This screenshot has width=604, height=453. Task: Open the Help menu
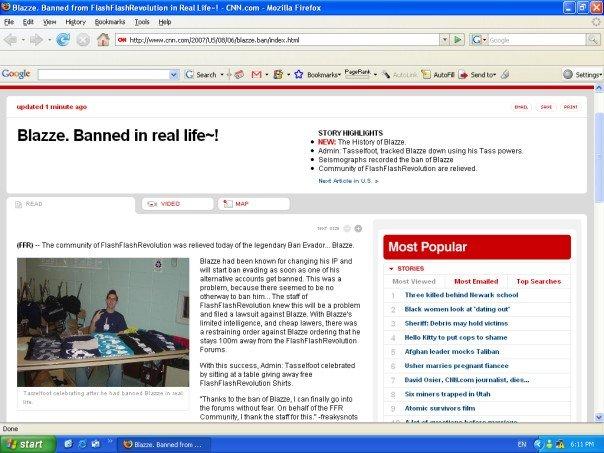pyautogui.click(x=165, y=22)
